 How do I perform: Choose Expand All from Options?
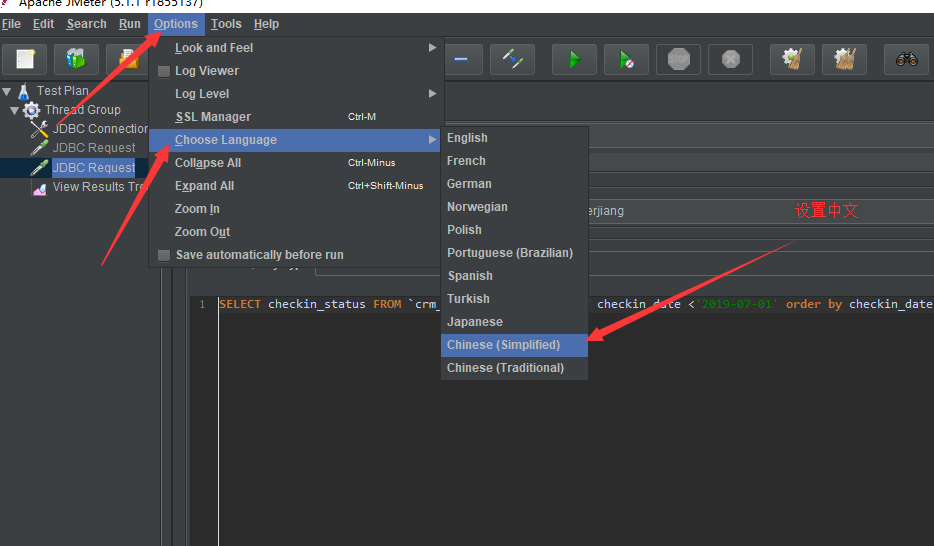click(x=295, y=186)
